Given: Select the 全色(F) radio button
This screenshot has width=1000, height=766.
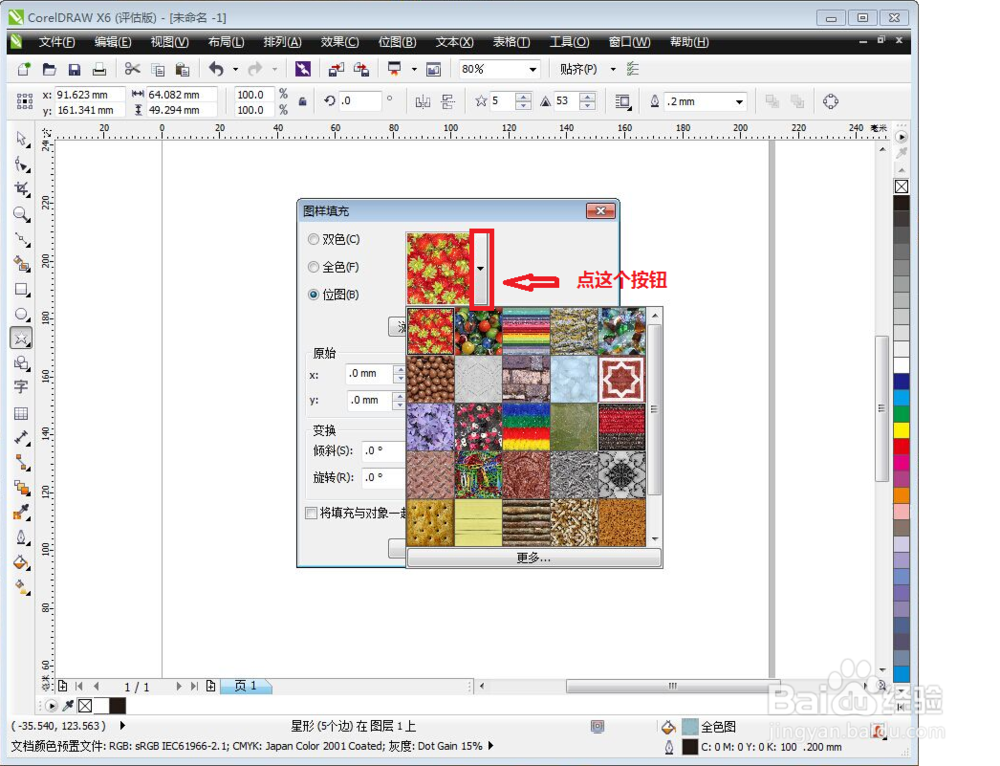Looking at the screenshot, I should click(313, 267).
